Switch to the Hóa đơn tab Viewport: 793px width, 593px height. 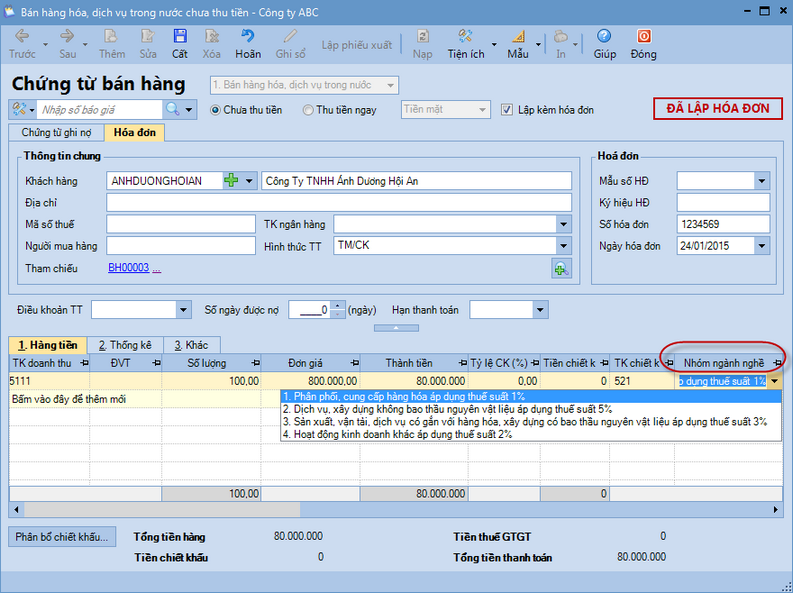point(135,132)
